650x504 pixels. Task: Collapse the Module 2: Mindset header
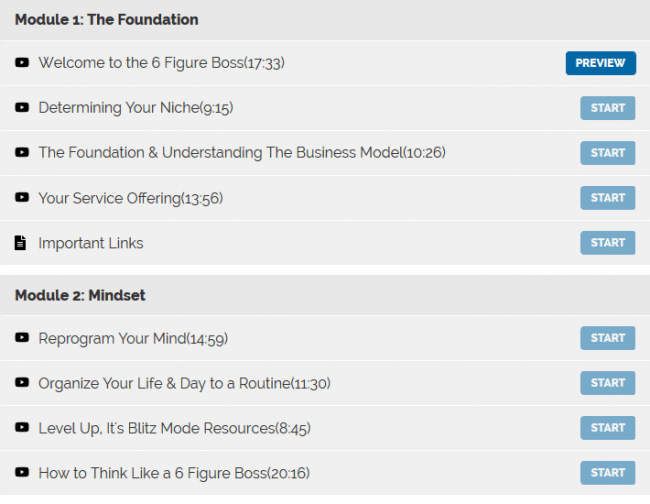click(x=81, y=296)
